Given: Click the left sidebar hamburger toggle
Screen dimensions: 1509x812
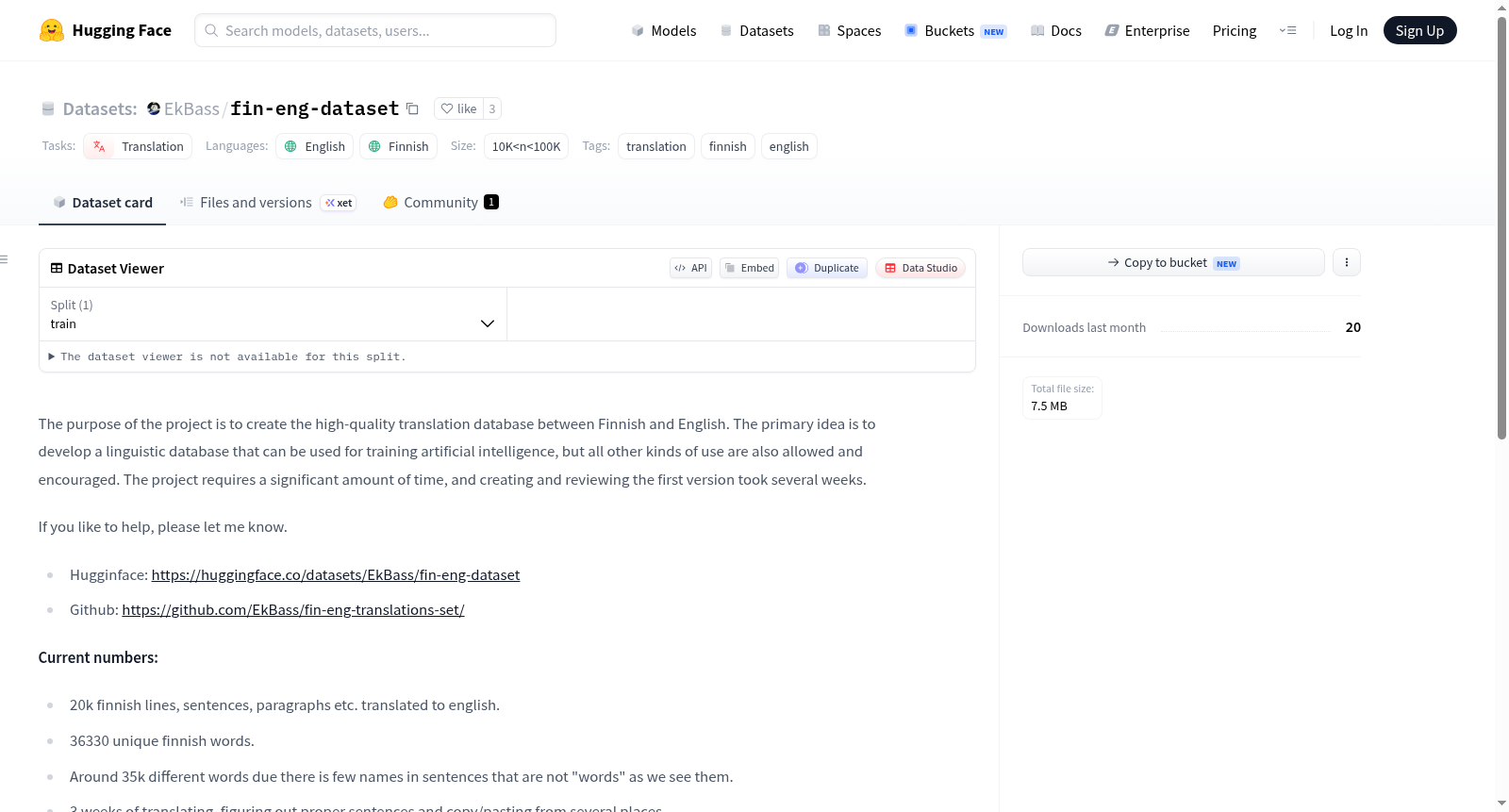Looking at the screenshot, I should [4, 259].
